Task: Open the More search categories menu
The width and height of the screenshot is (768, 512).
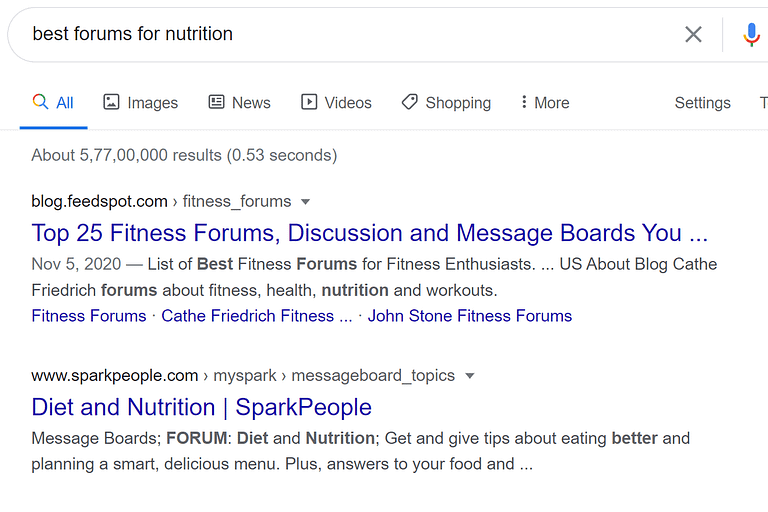Action: click(x=545, y=102)
